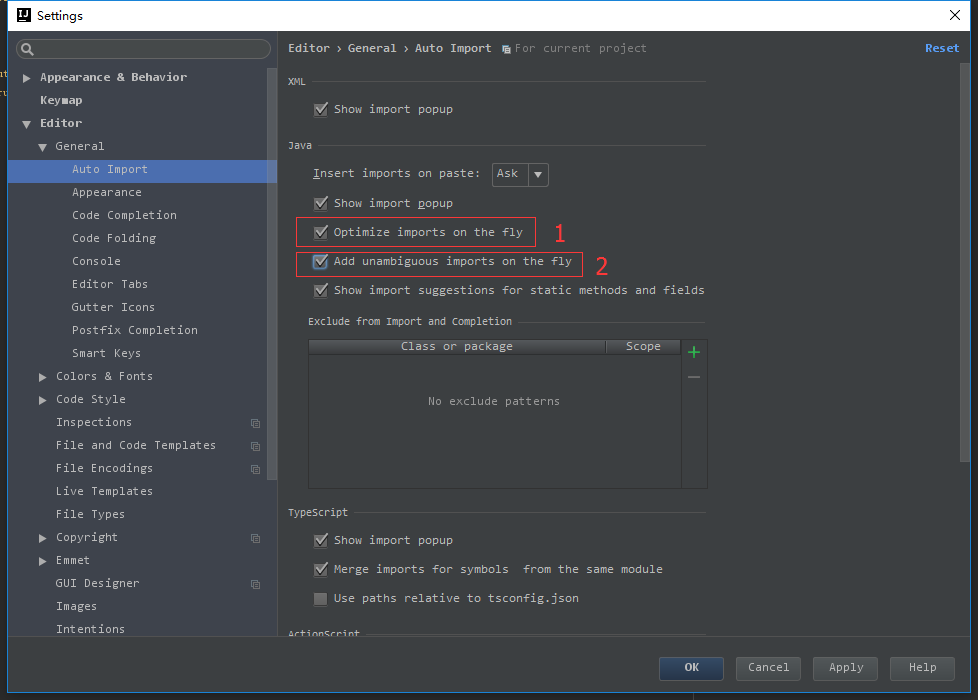Enable 'Use paths relative to tsconfig.json'
The width and height of the screenshot is (978, 700).
321,597
